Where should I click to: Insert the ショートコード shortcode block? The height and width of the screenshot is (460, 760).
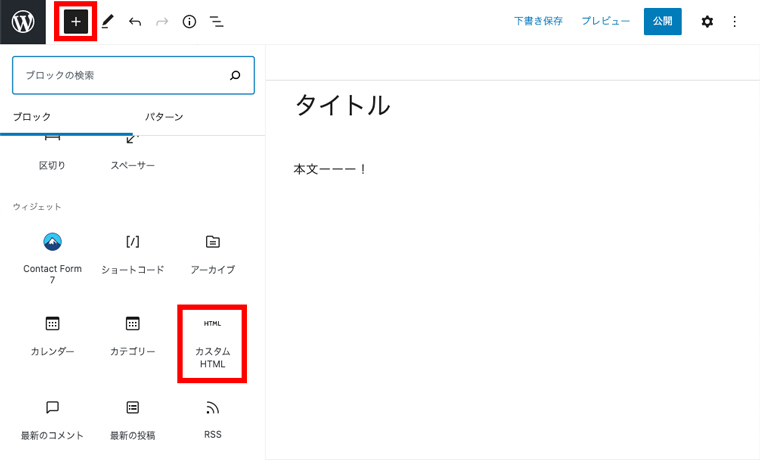tap(133, 255)
